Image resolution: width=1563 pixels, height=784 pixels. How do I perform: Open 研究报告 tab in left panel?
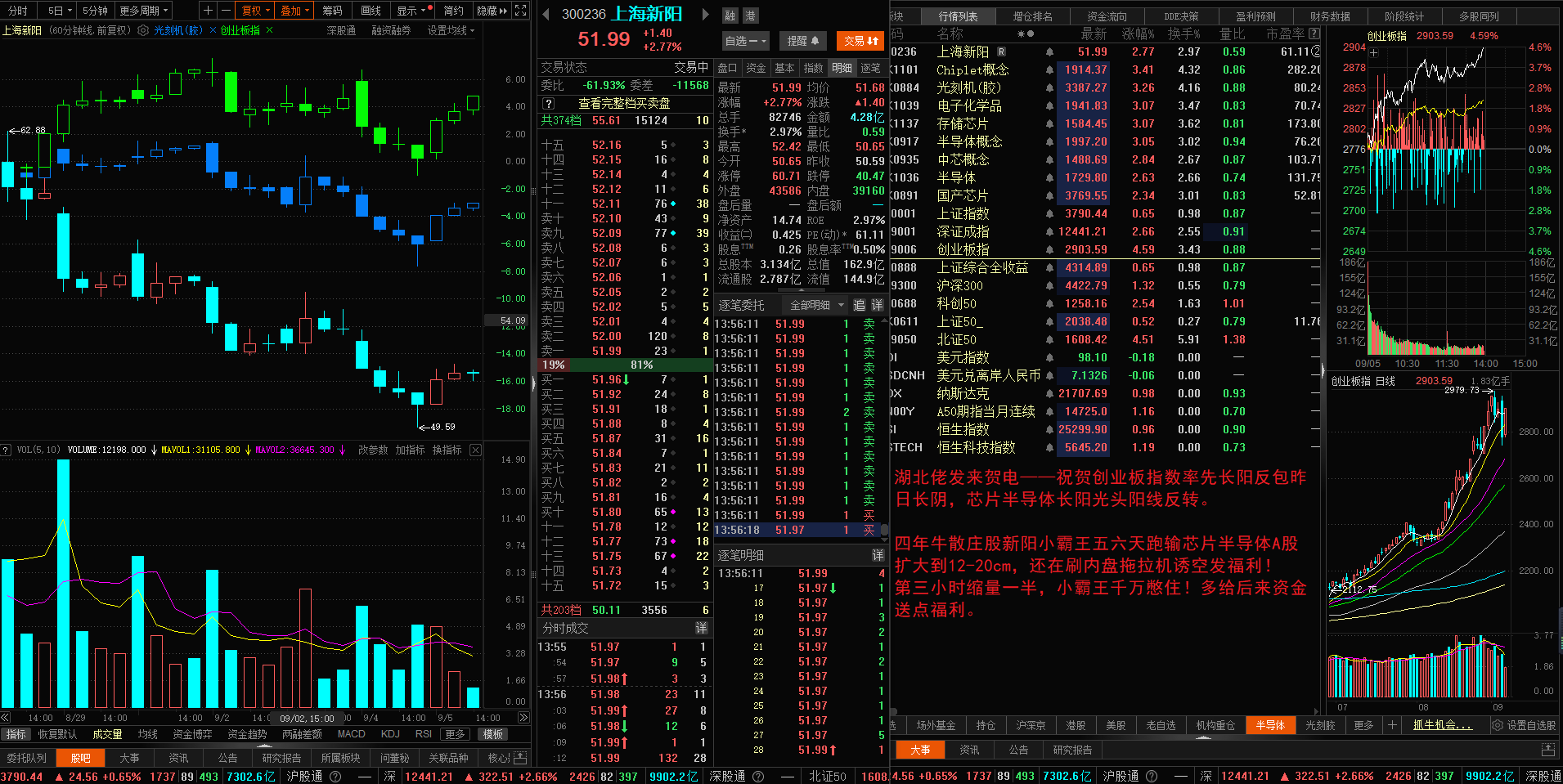point(281,758)
